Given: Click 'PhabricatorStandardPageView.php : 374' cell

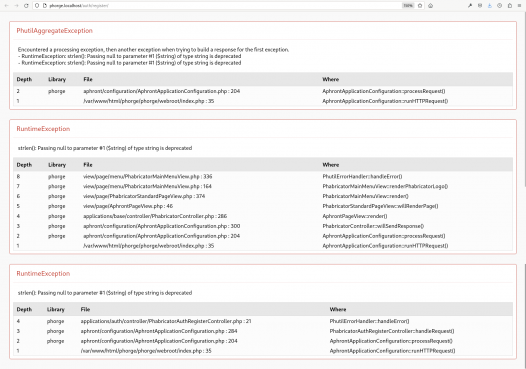Looking at the screenshot, I should click(144, 196).
